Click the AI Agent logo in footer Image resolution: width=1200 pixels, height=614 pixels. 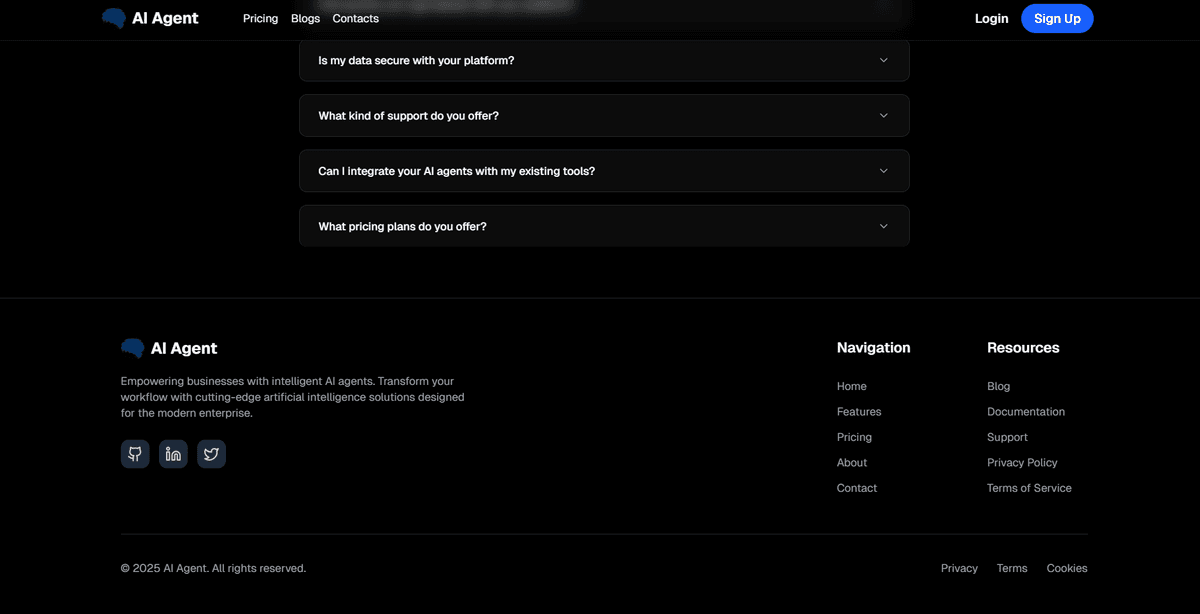(168, 348)
